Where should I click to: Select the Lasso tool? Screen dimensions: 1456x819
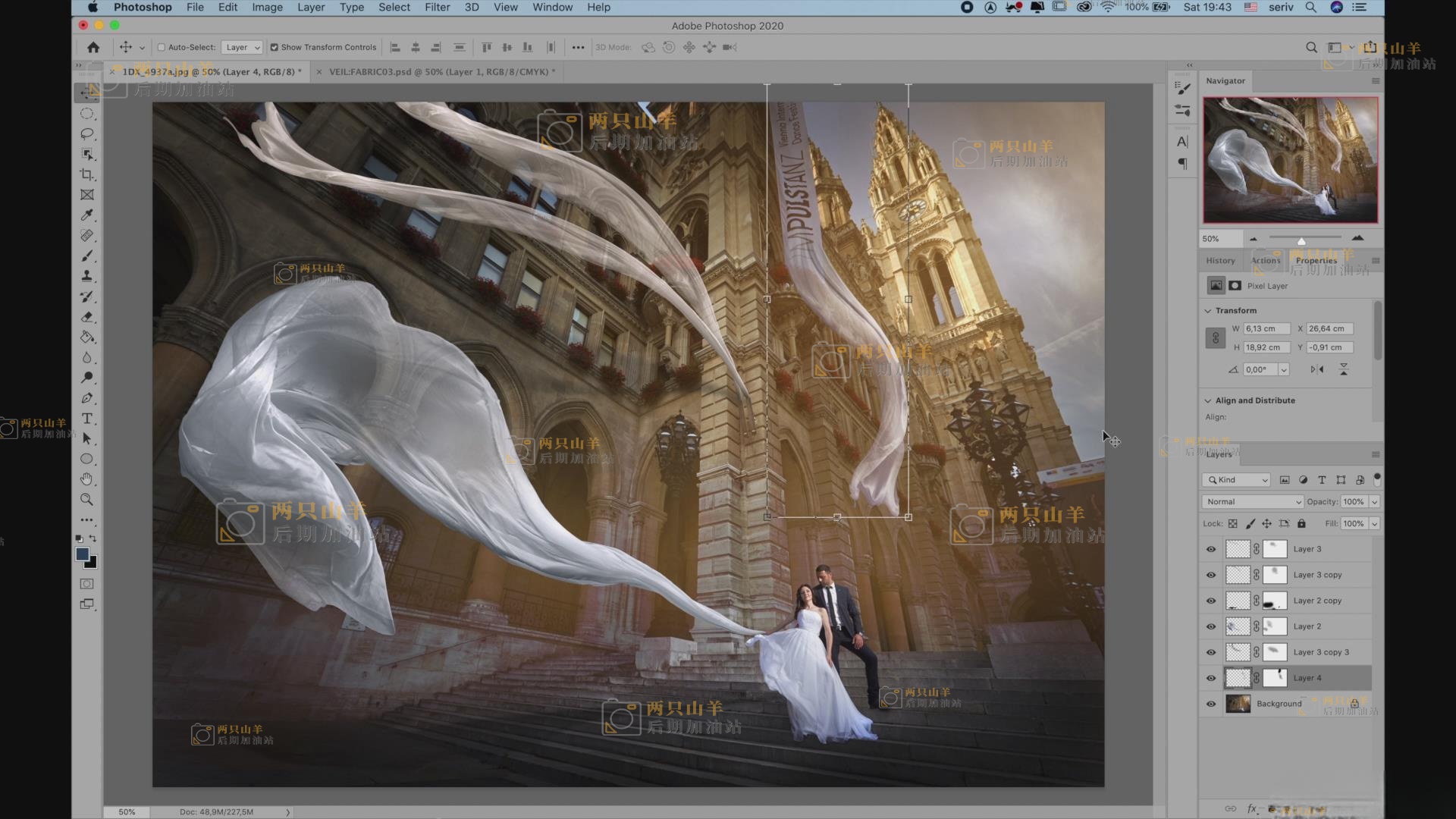[x=87, y=134]
